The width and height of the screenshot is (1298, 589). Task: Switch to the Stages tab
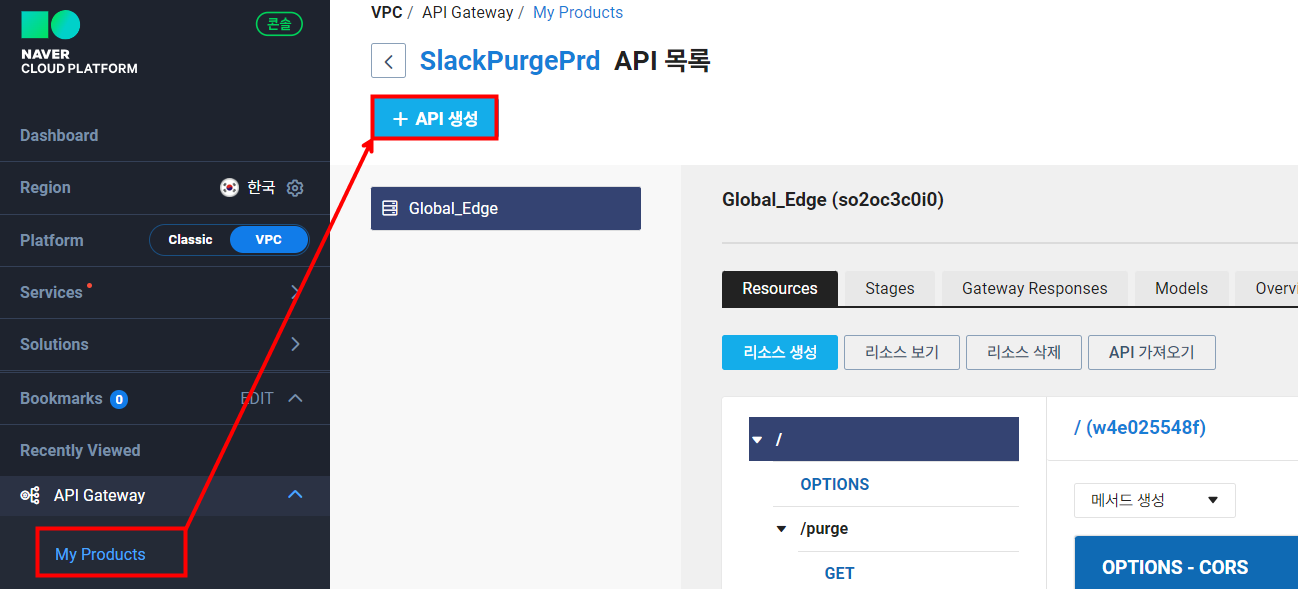click(890, 288)
